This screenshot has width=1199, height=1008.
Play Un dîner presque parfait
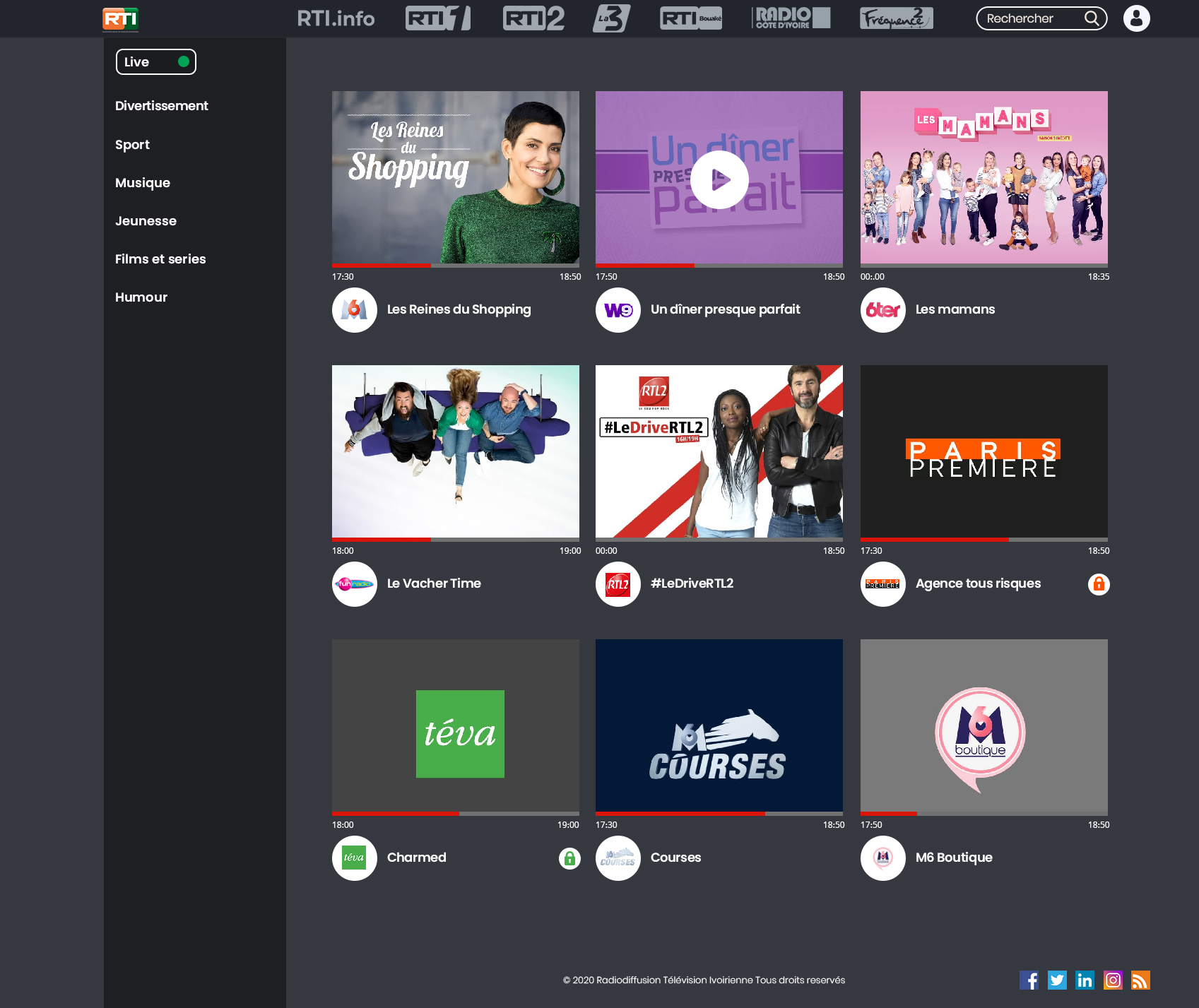pos(719,179)
